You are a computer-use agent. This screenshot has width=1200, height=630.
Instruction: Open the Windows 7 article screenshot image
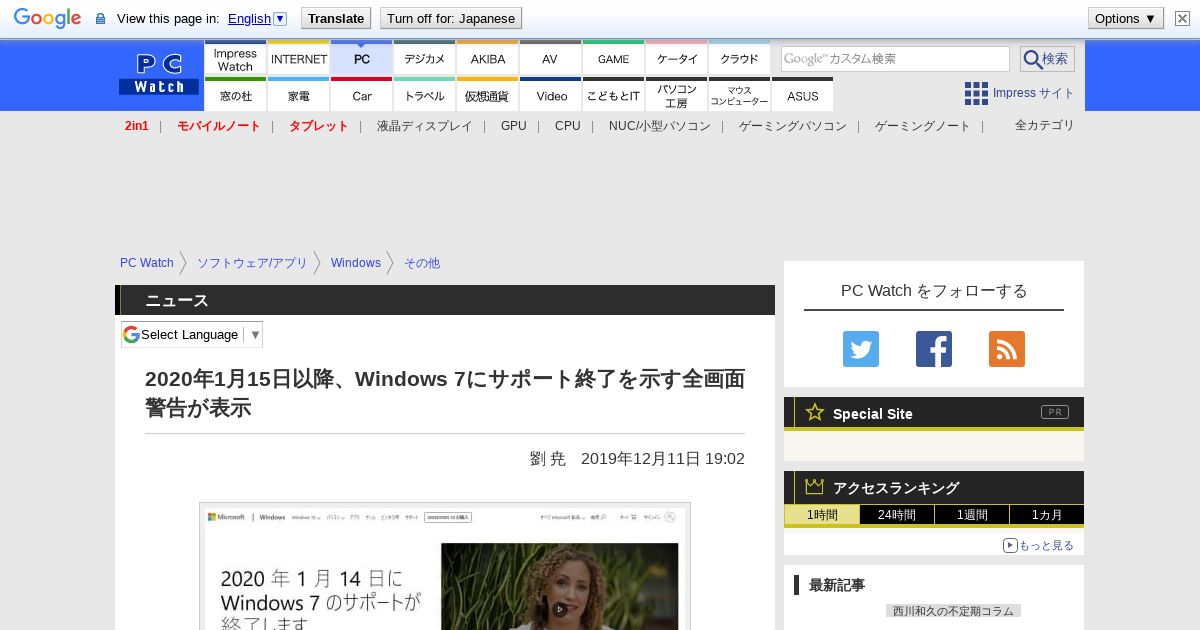(445, 567)
